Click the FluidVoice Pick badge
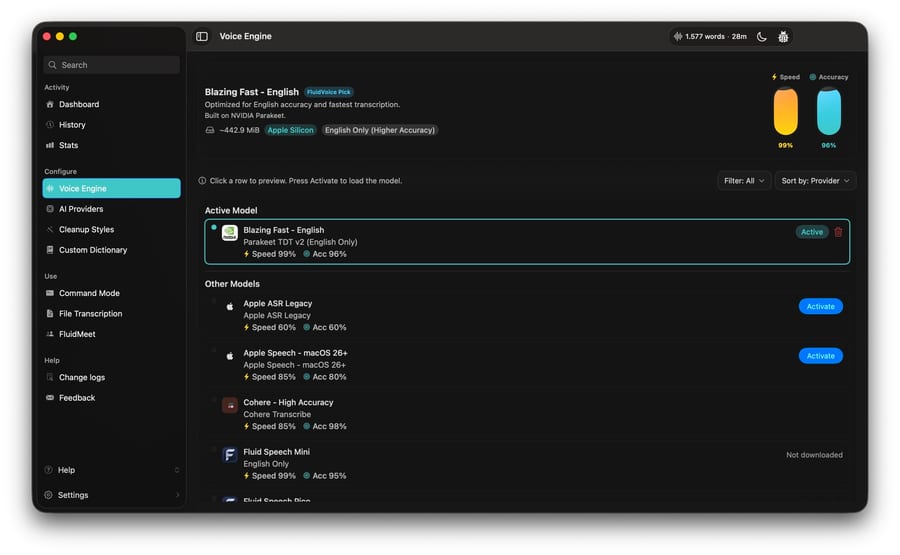900x555 pixels. 328,92
